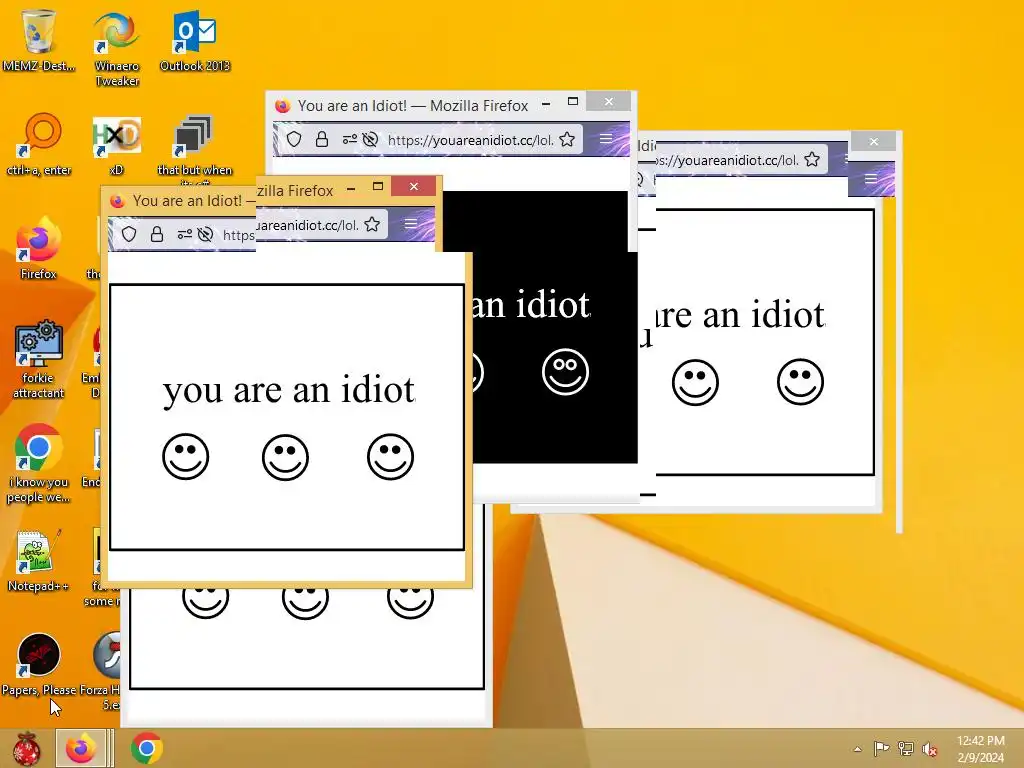The image size is (1024, 768).
Task: Maximize the back-center Firefox window
Action: [x=573, y=101]
